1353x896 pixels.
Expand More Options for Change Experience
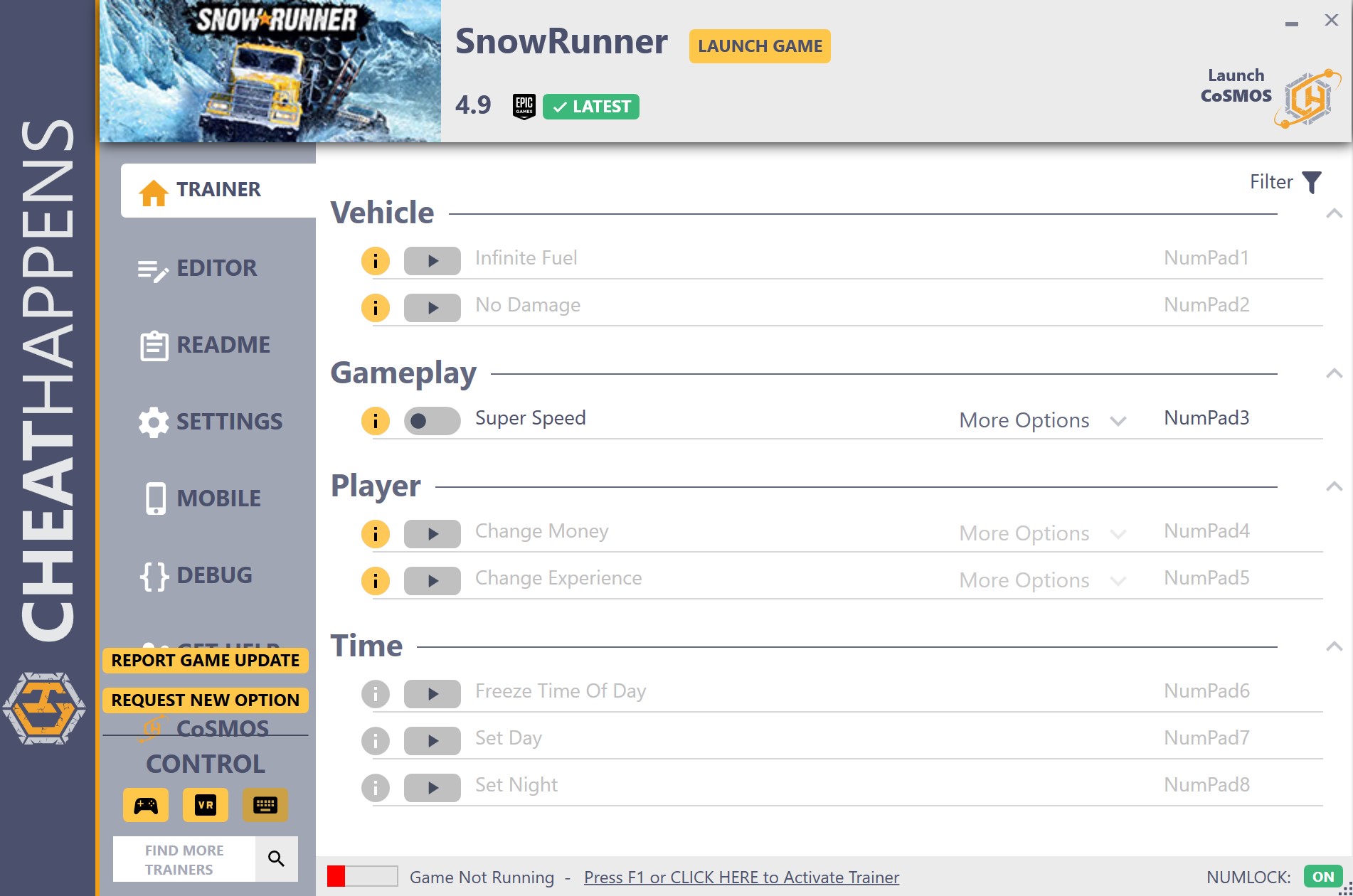tap(1042, 580)
